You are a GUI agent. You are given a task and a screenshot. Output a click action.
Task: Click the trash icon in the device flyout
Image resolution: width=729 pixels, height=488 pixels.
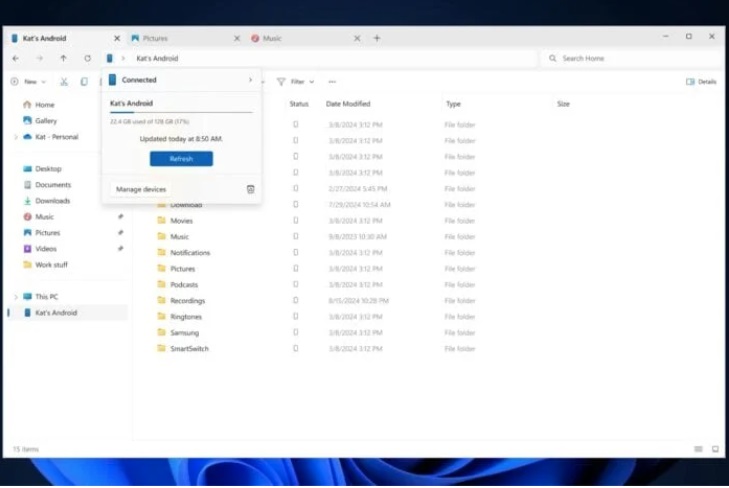pyautogui.click(x=250, y=189)
